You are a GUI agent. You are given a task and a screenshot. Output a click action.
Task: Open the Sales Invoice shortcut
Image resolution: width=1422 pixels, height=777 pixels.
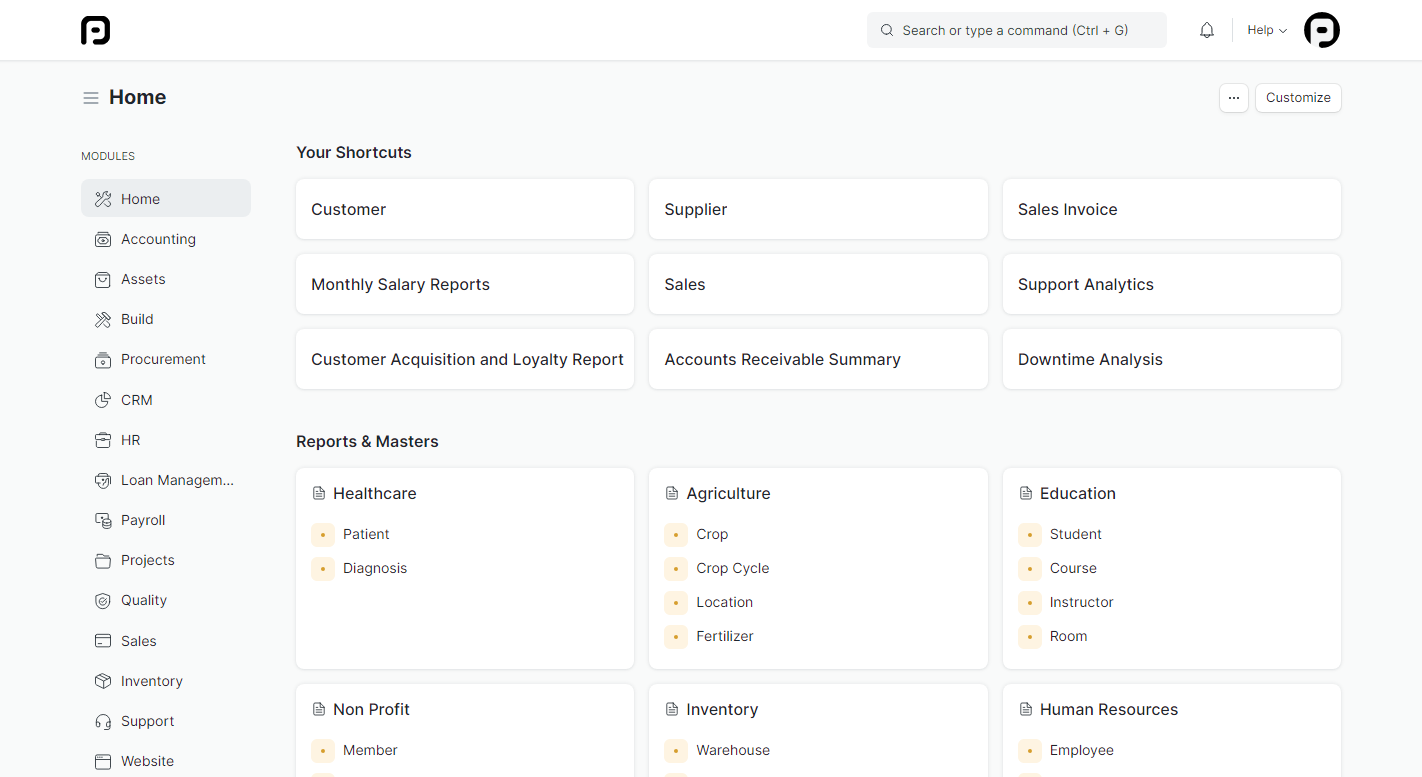click(1171, 209)
